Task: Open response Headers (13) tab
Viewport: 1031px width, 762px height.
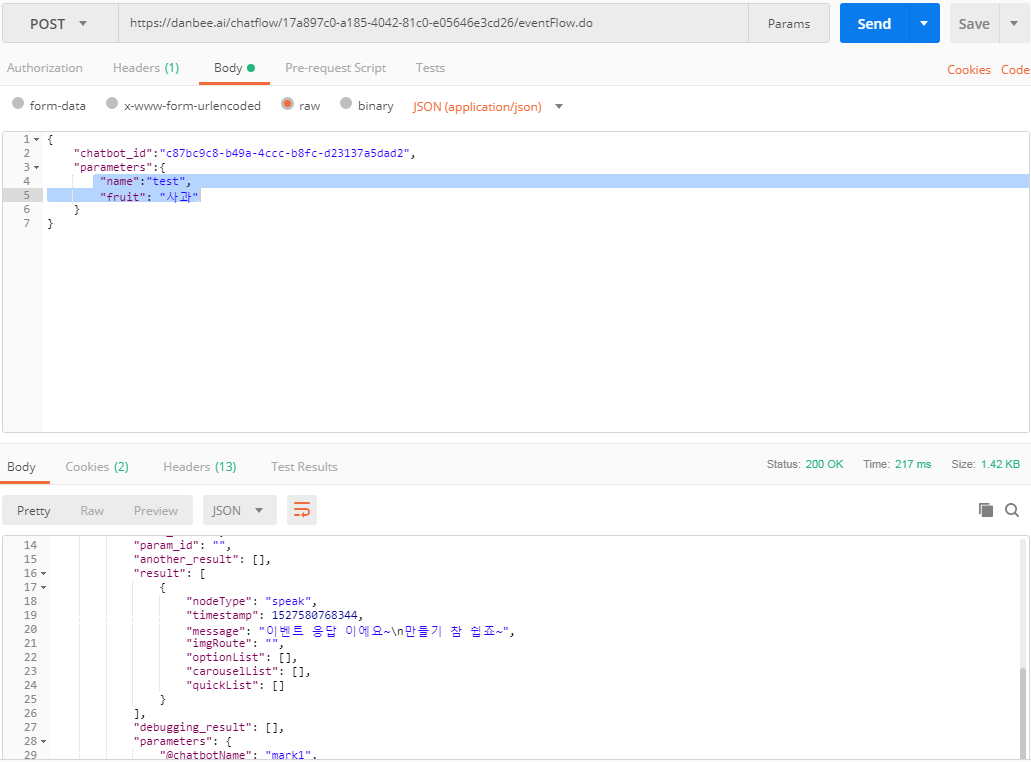Action: 200,467
